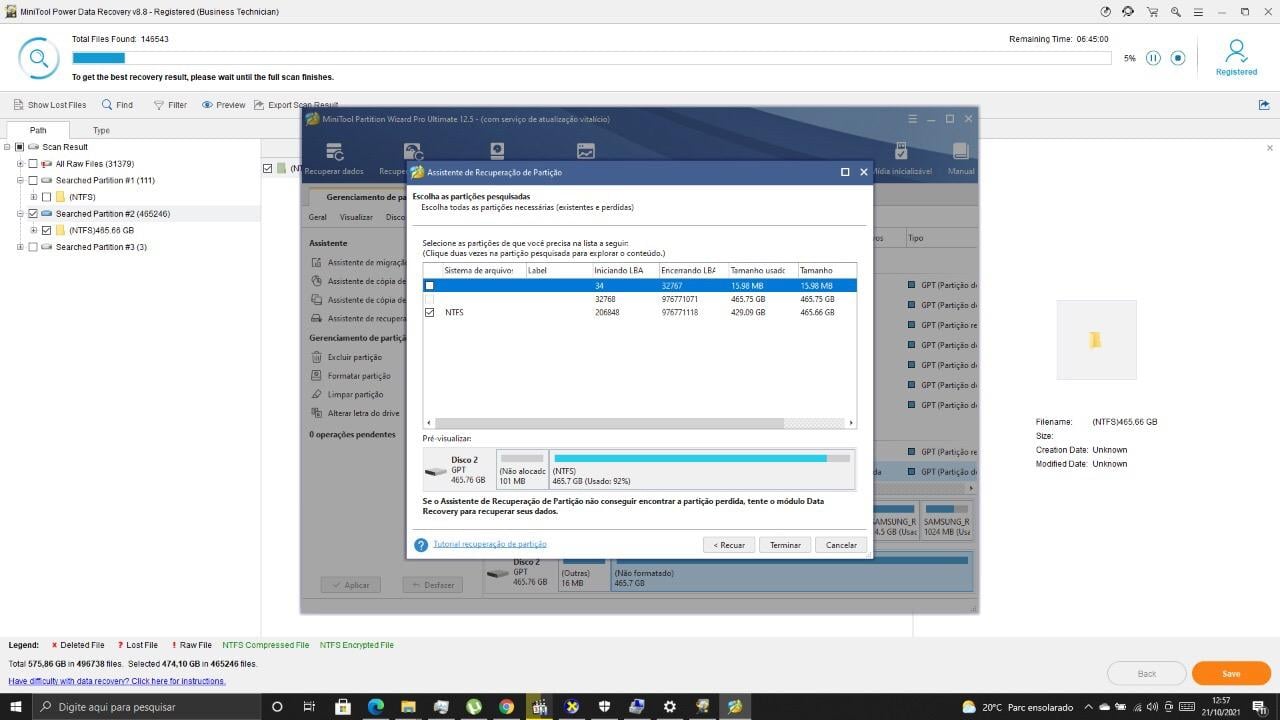Click the bootable disc icon in title bar
This screenshot has height=720, width=1280.
coord(1105,12)
